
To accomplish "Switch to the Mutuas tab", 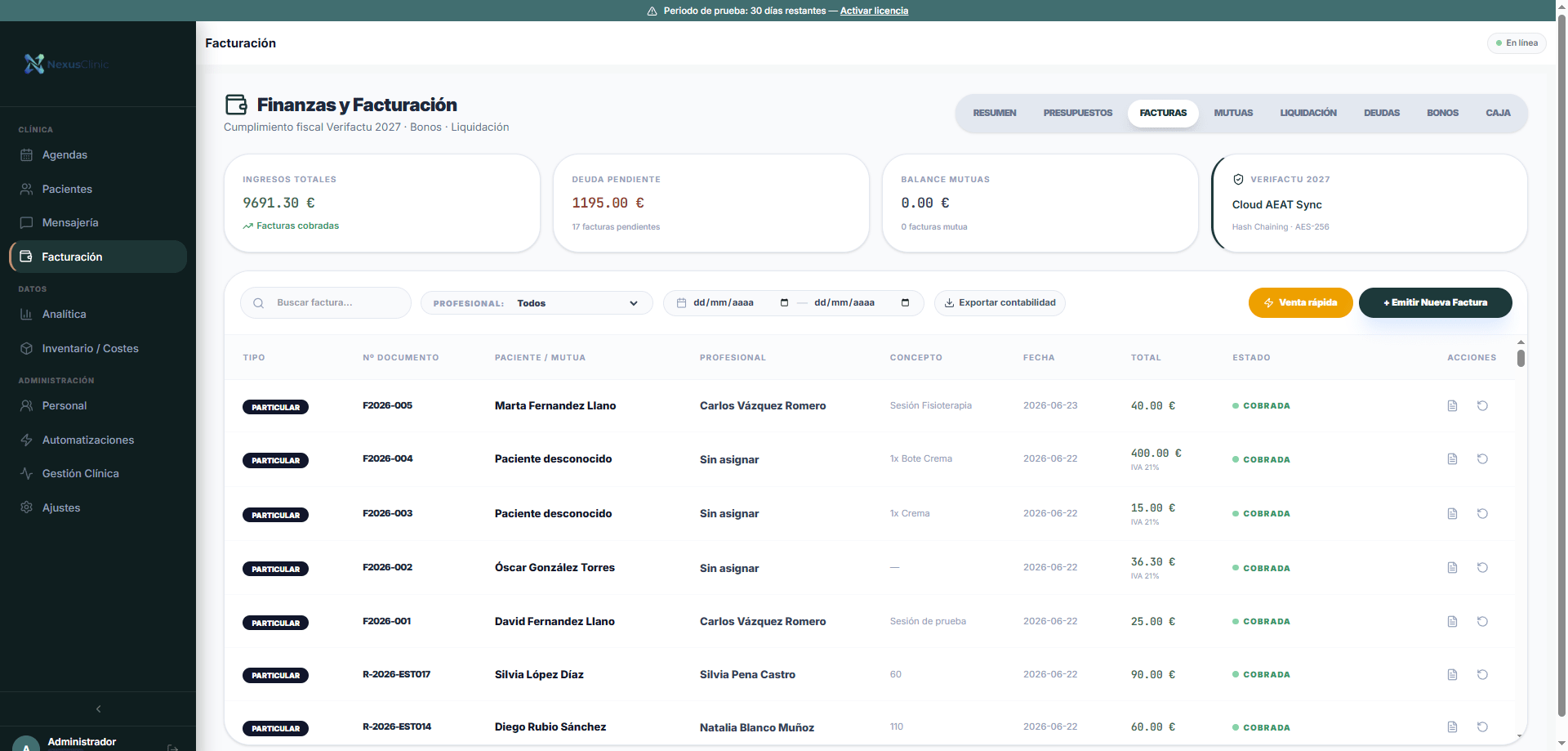I will tap(1233, 113).
